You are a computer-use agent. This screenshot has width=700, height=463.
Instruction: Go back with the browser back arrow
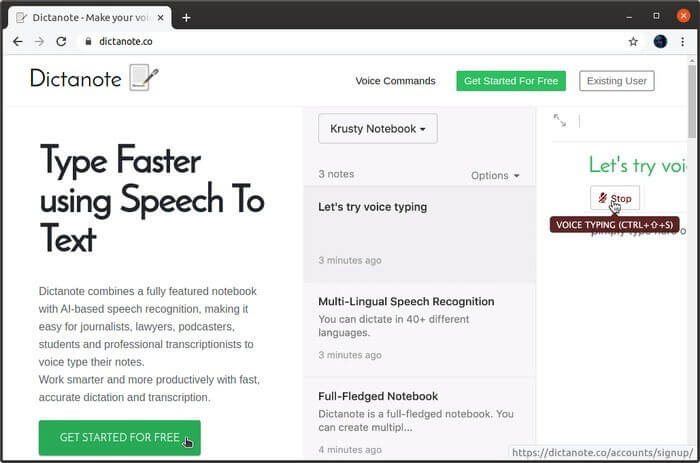point(17,42)
